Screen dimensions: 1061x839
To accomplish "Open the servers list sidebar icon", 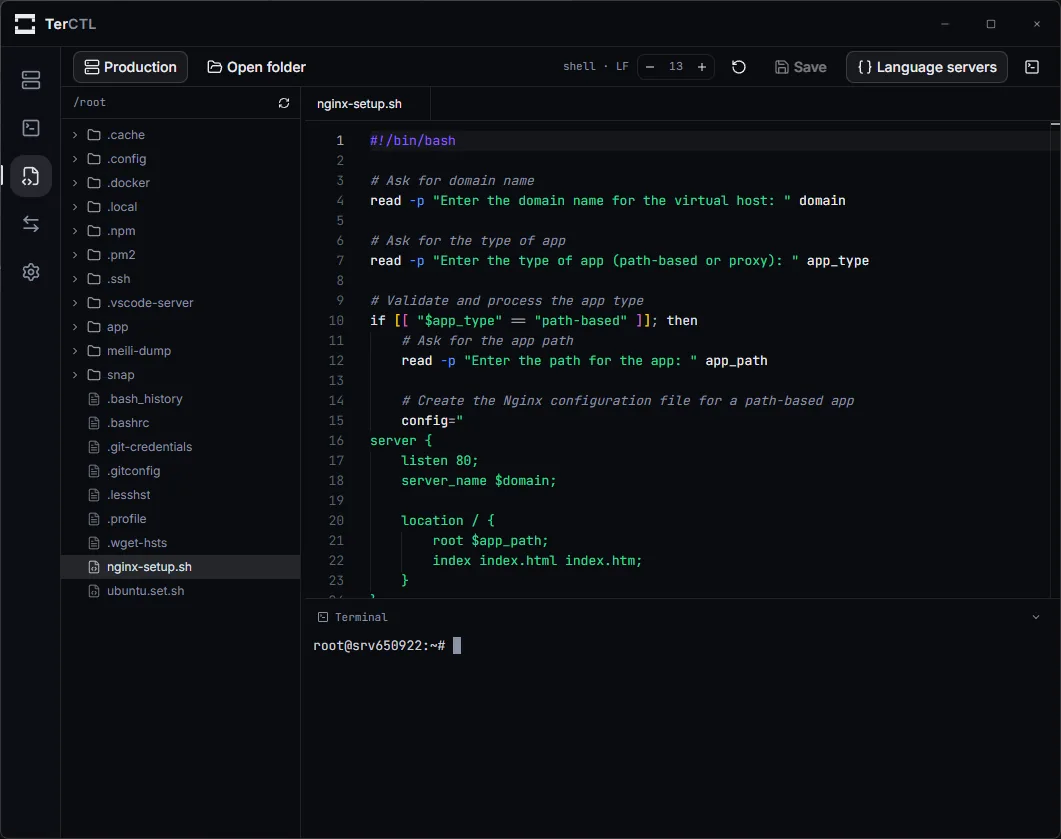I will [30, 80].
